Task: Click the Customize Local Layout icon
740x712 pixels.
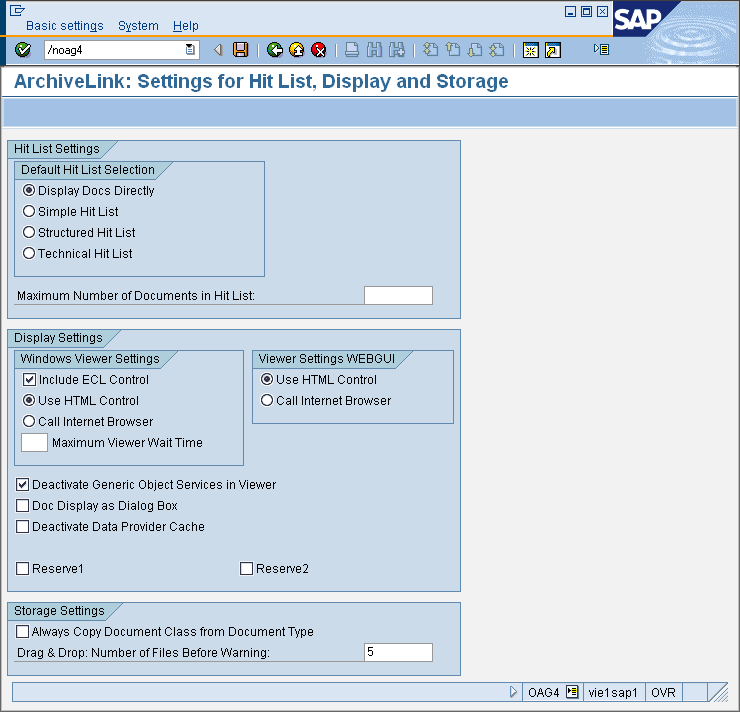Action: tap(601, 49)
